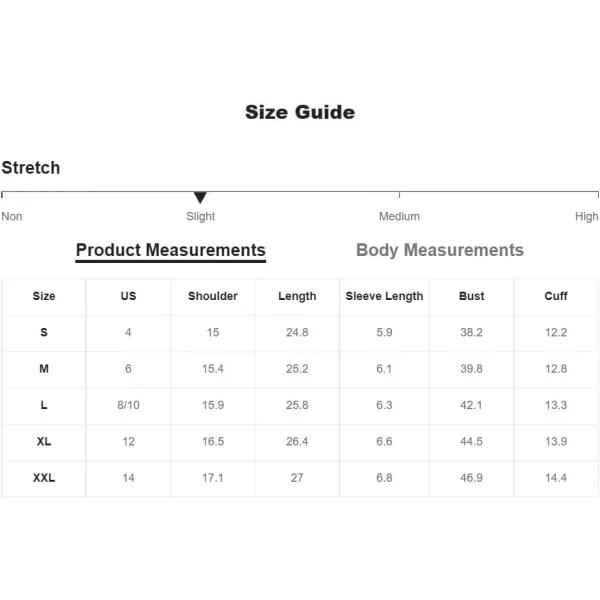600x600 pixels.
Task: Click the Cuff column header
Action: (x=556, y=296)
